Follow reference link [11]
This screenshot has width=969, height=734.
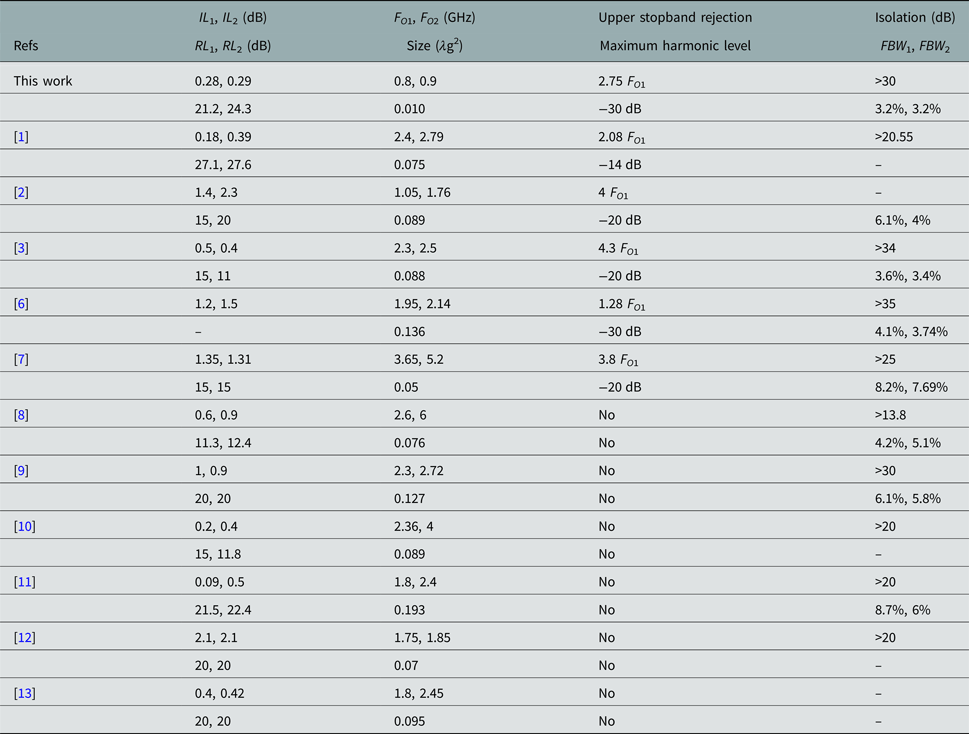pos(24,581)
